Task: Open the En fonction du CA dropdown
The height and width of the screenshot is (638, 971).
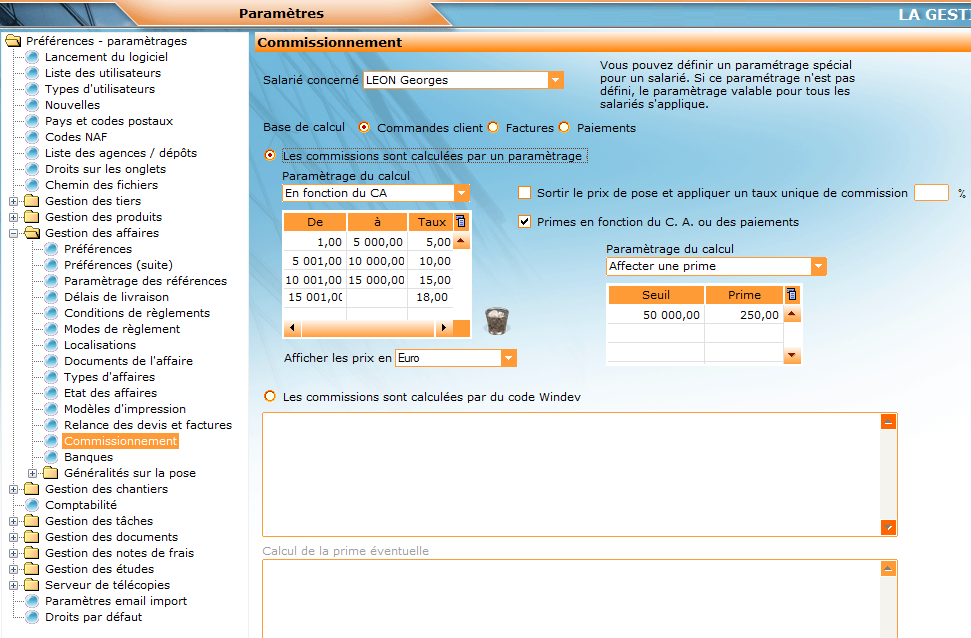Action: point(461,193)
